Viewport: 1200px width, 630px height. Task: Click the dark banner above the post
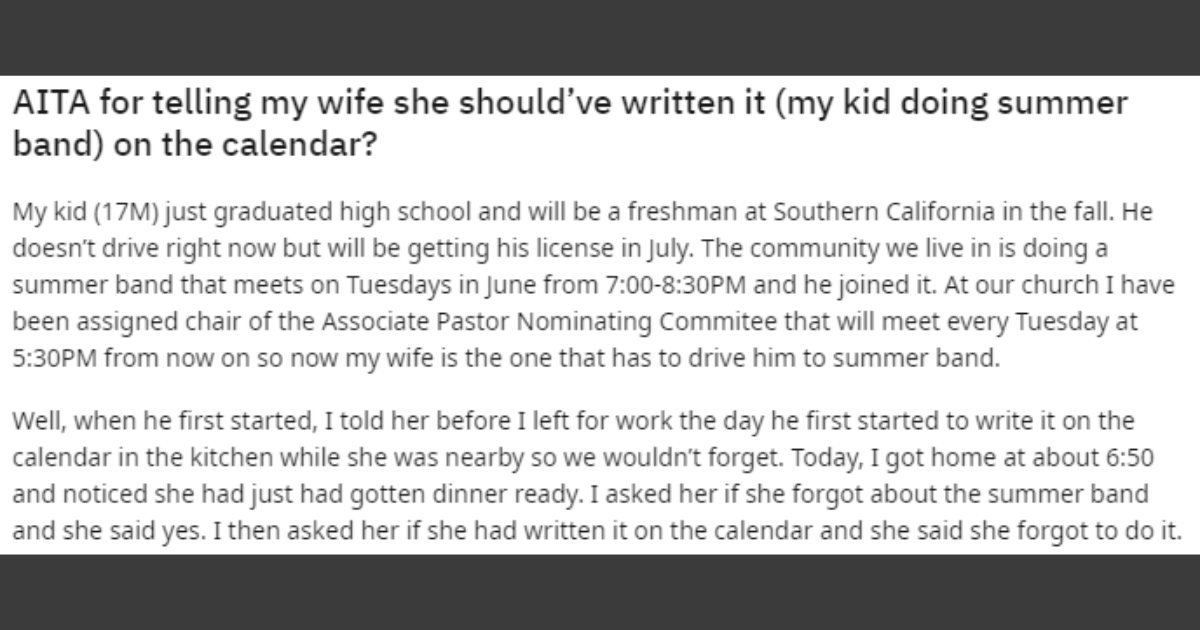coord(600,37)
